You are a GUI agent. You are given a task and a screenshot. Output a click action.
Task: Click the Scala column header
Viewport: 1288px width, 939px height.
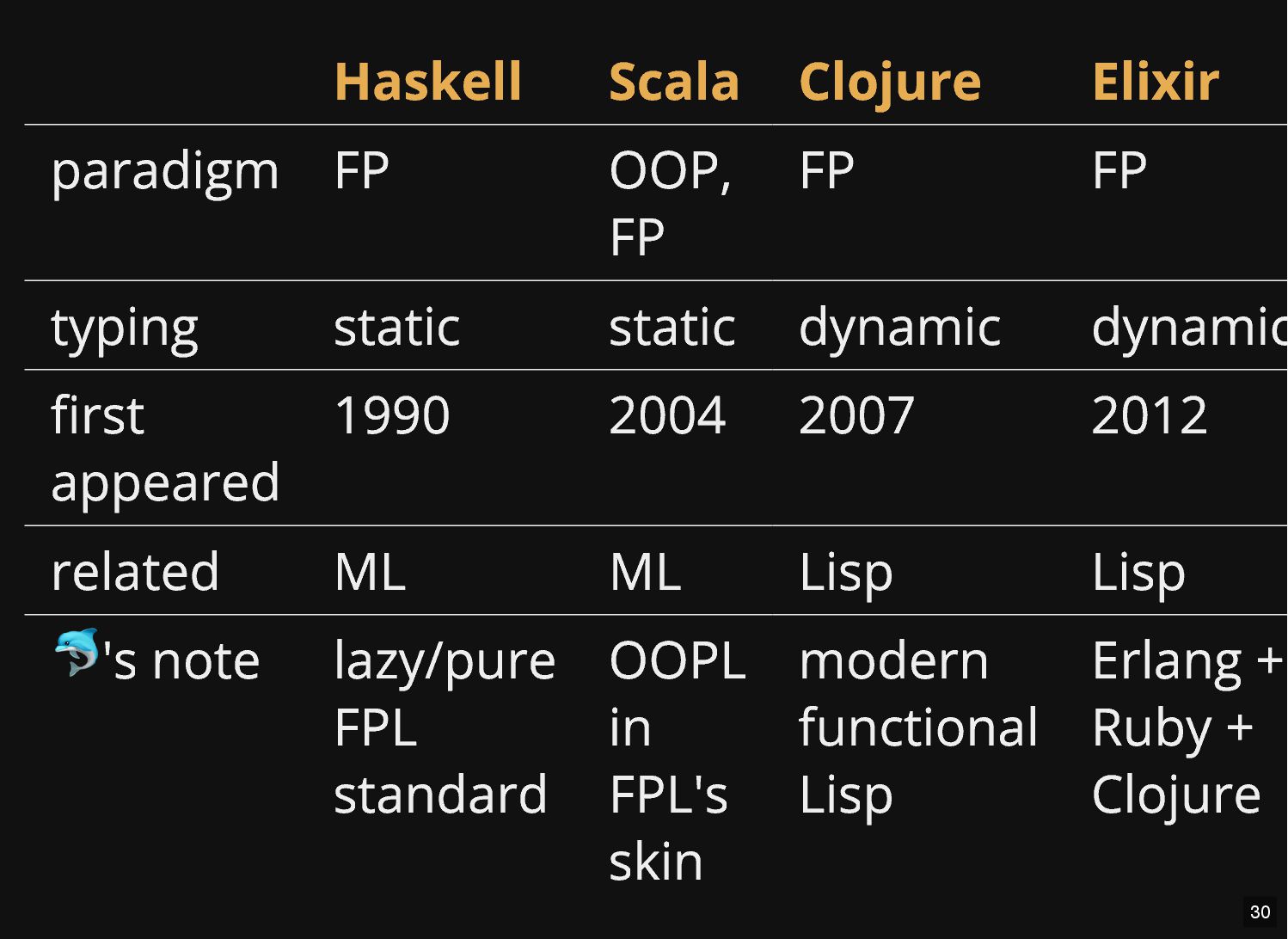tap(673, 82)
